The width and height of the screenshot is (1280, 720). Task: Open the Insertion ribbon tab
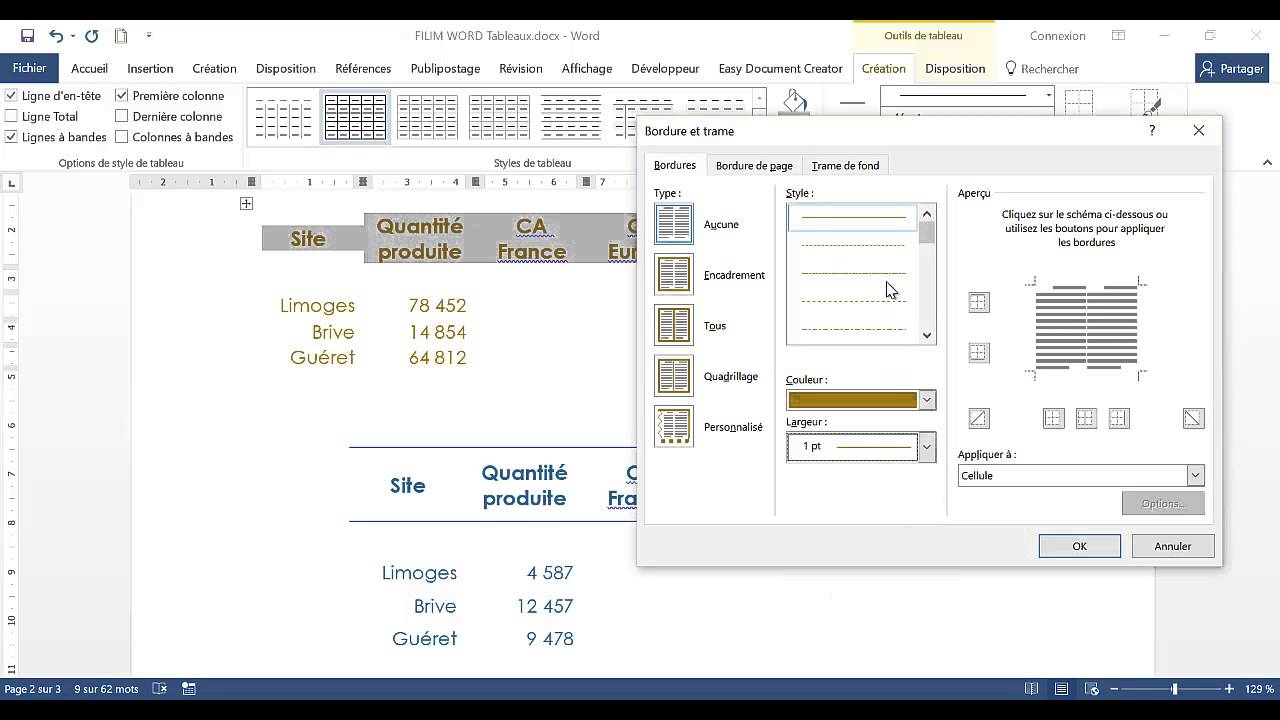coord(150,69)
